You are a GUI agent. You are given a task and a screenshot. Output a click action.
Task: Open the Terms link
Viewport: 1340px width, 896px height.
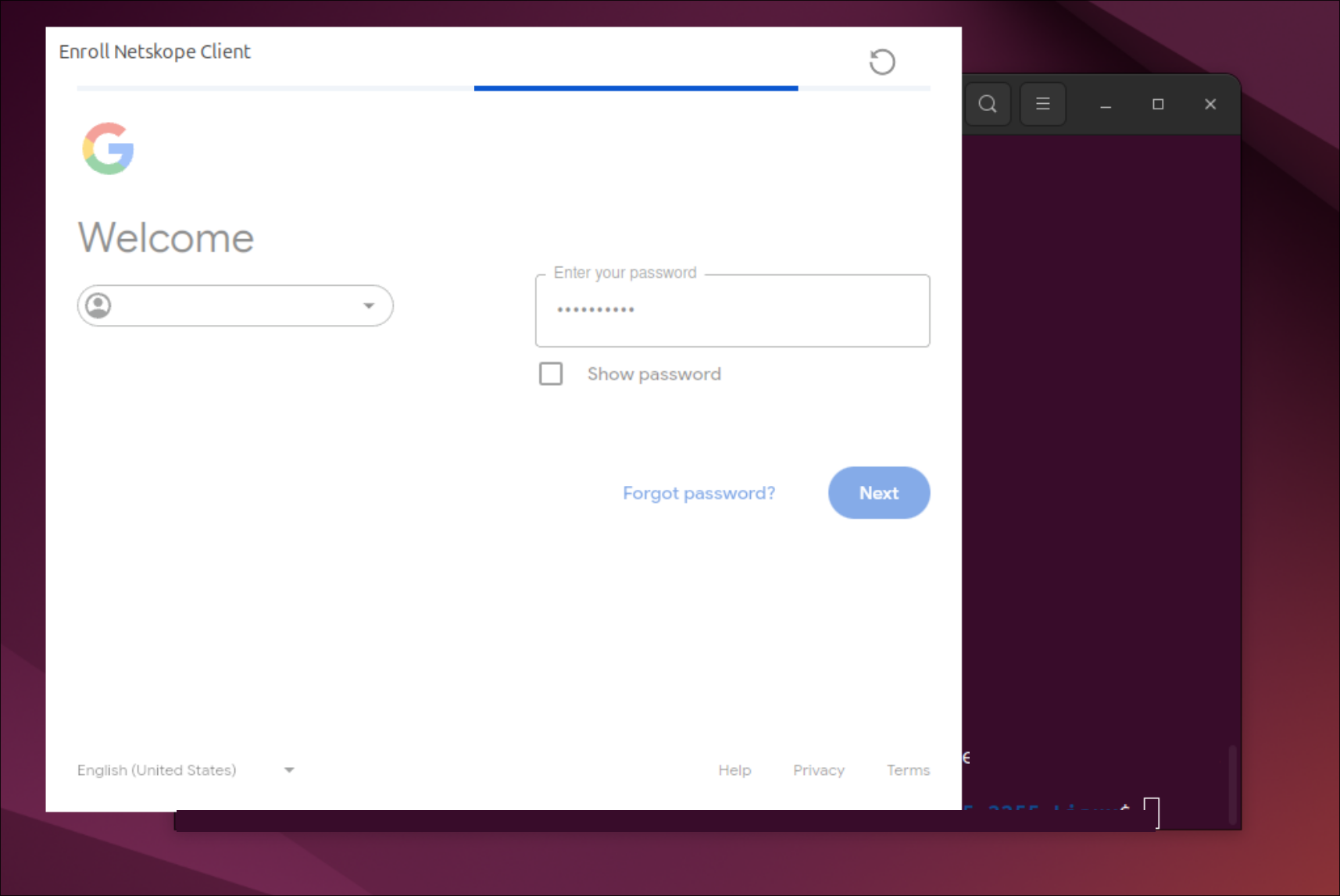908,770
